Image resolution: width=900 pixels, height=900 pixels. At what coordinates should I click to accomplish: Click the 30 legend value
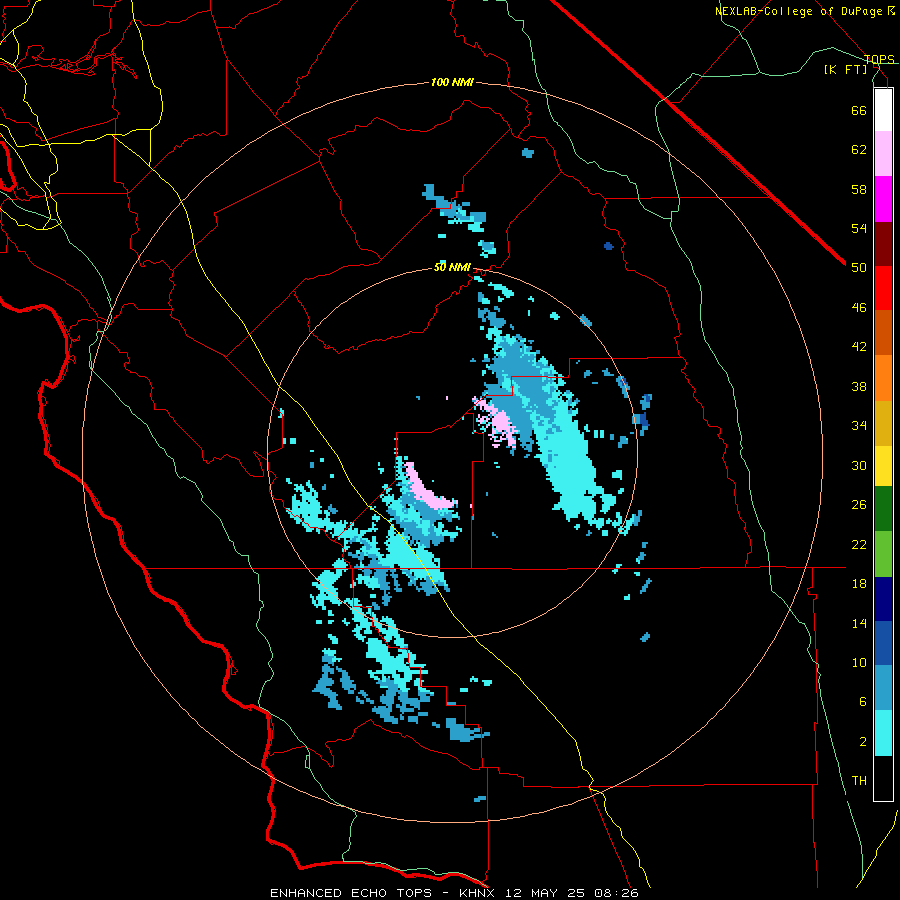tap(859, 465)
